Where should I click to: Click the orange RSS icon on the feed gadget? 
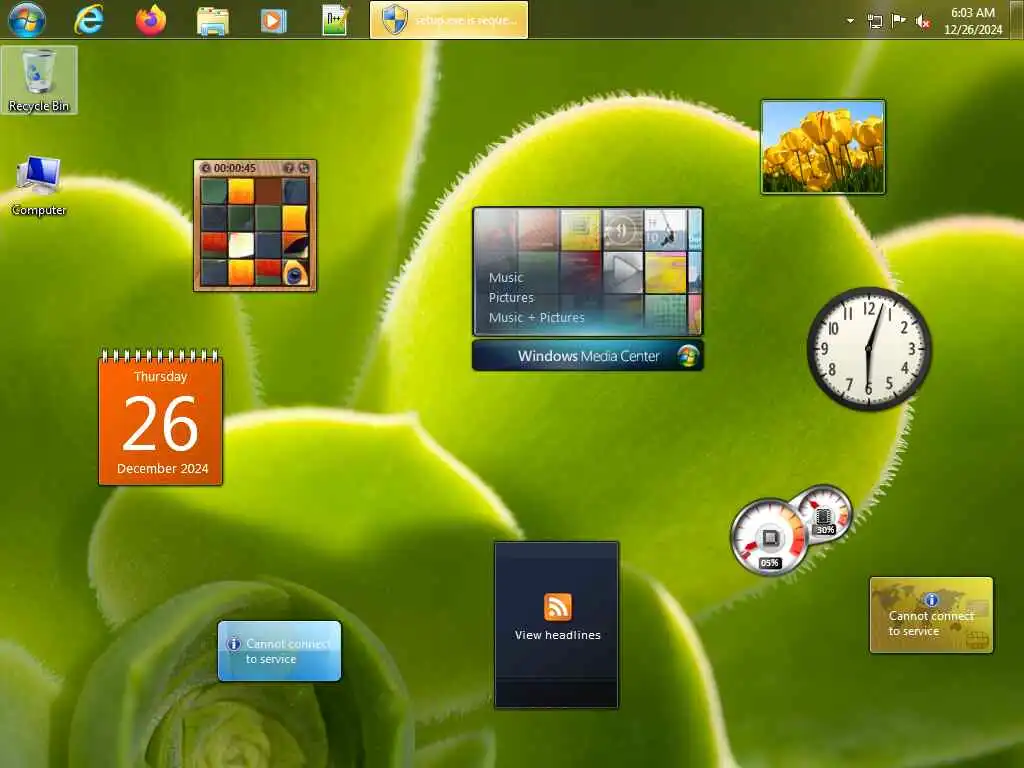click(558, 607)
